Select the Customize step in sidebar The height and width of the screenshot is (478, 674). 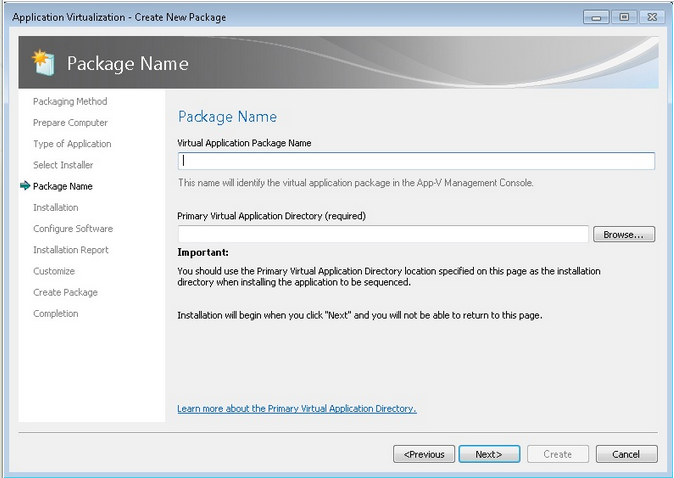pyautogui.click(x=54, y=271)
